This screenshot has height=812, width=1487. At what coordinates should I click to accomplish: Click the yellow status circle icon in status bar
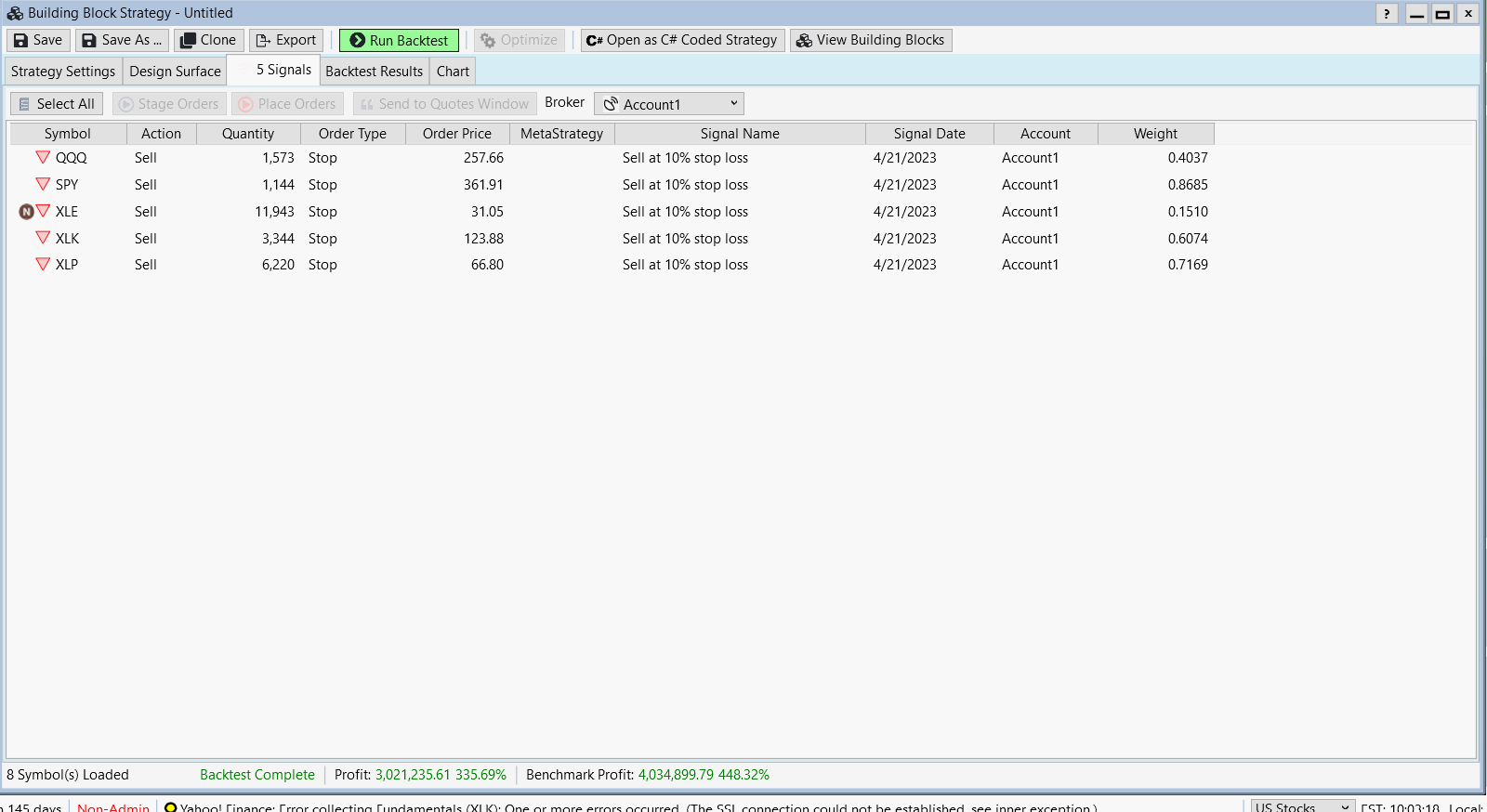tap(170, 807)
